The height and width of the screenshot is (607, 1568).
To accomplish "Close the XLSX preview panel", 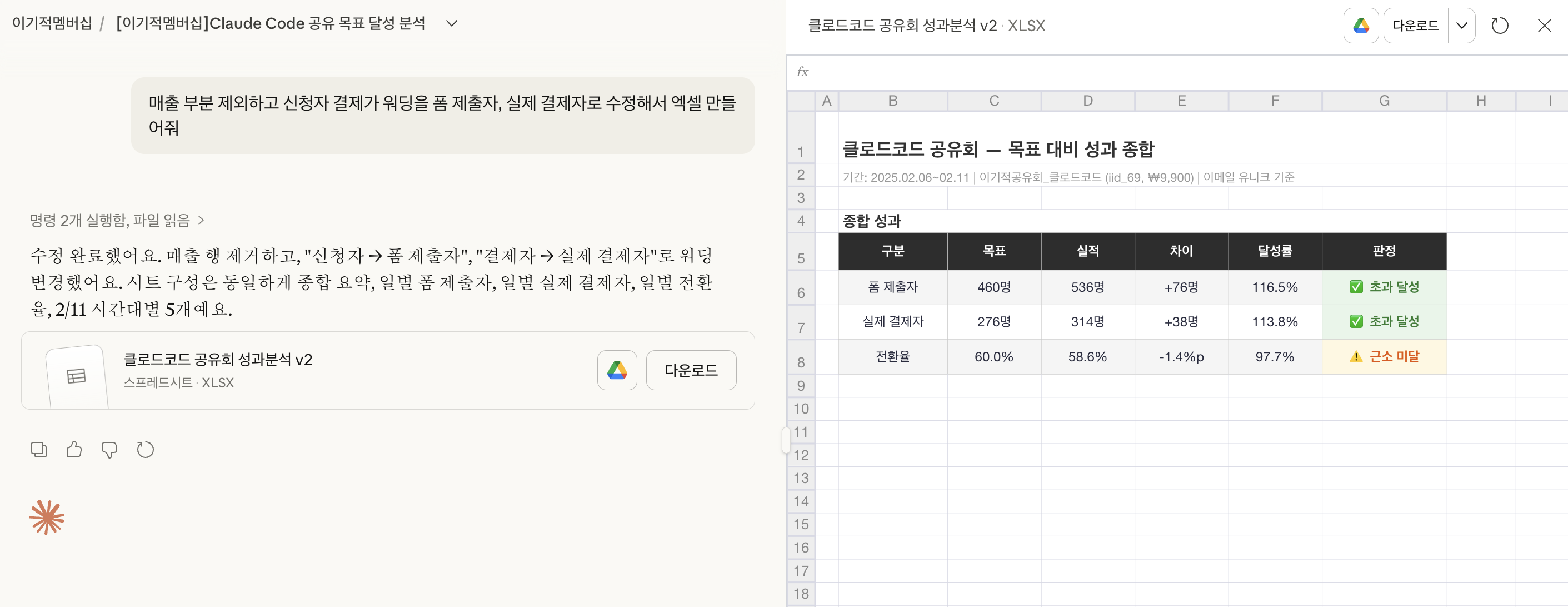I will click(x=1544, y=26).
